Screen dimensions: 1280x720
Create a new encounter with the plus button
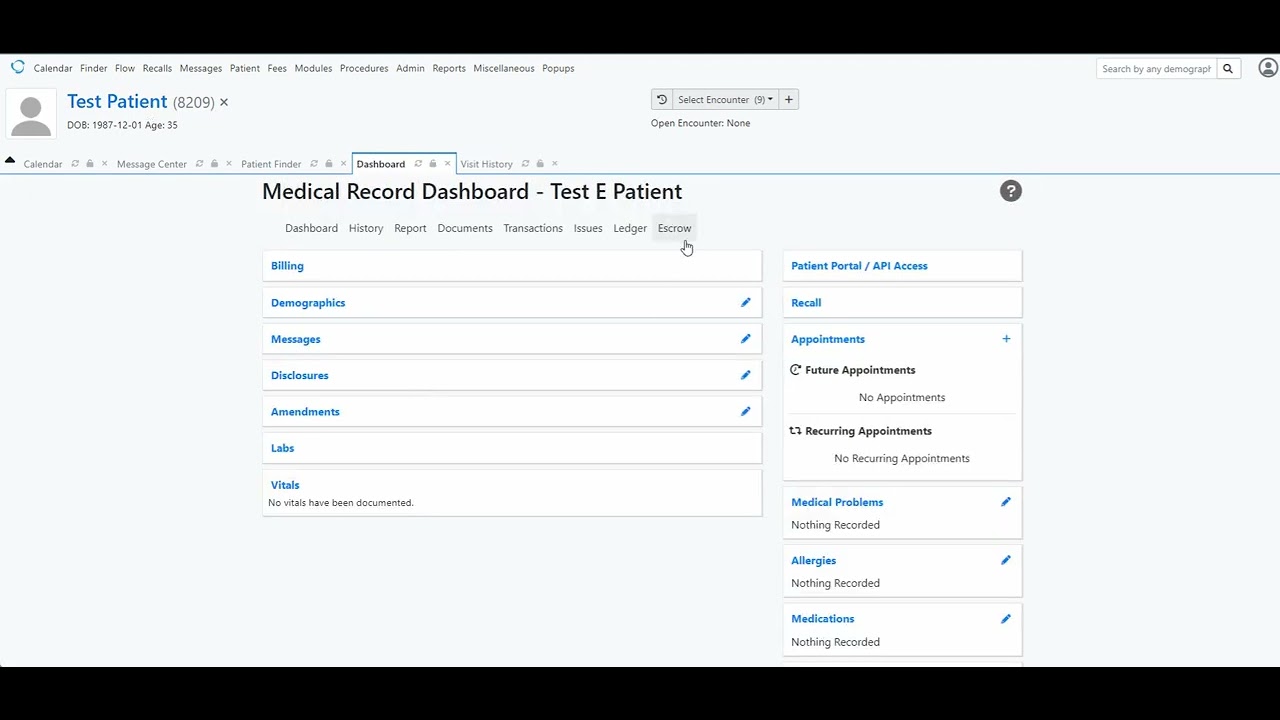(x=789, y=100)
